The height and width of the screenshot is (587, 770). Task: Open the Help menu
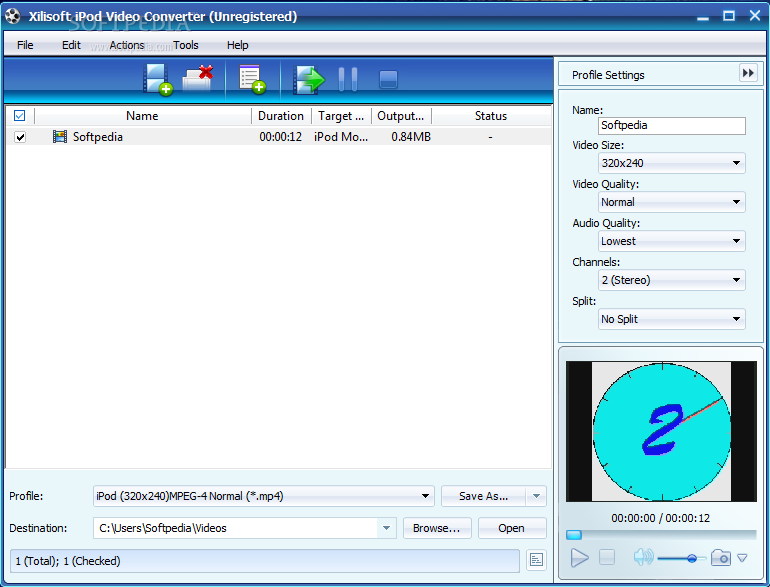click(238, 45)
